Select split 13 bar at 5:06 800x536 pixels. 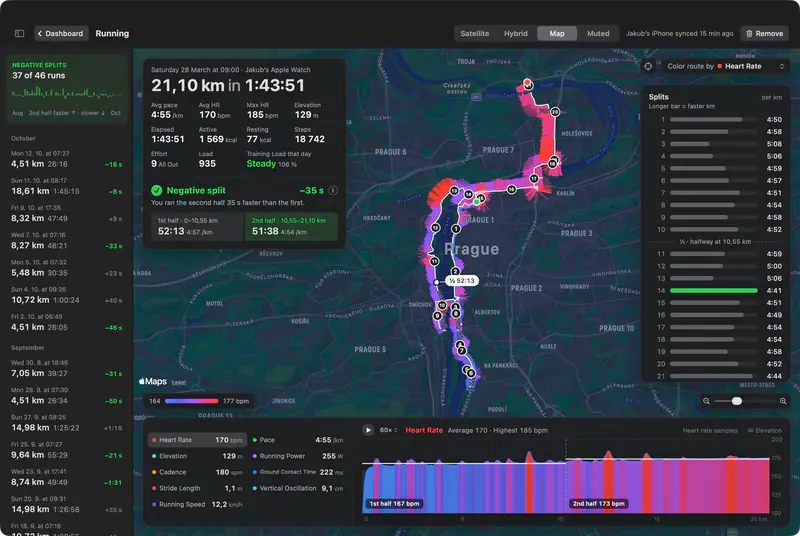coord(716,278)
